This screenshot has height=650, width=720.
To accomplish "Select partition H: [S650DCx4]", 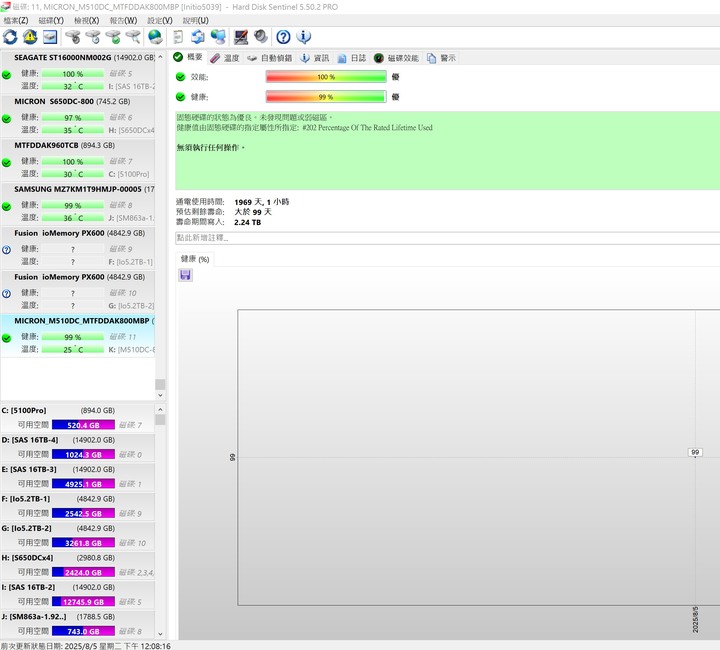I will click(x=77, y=565).
